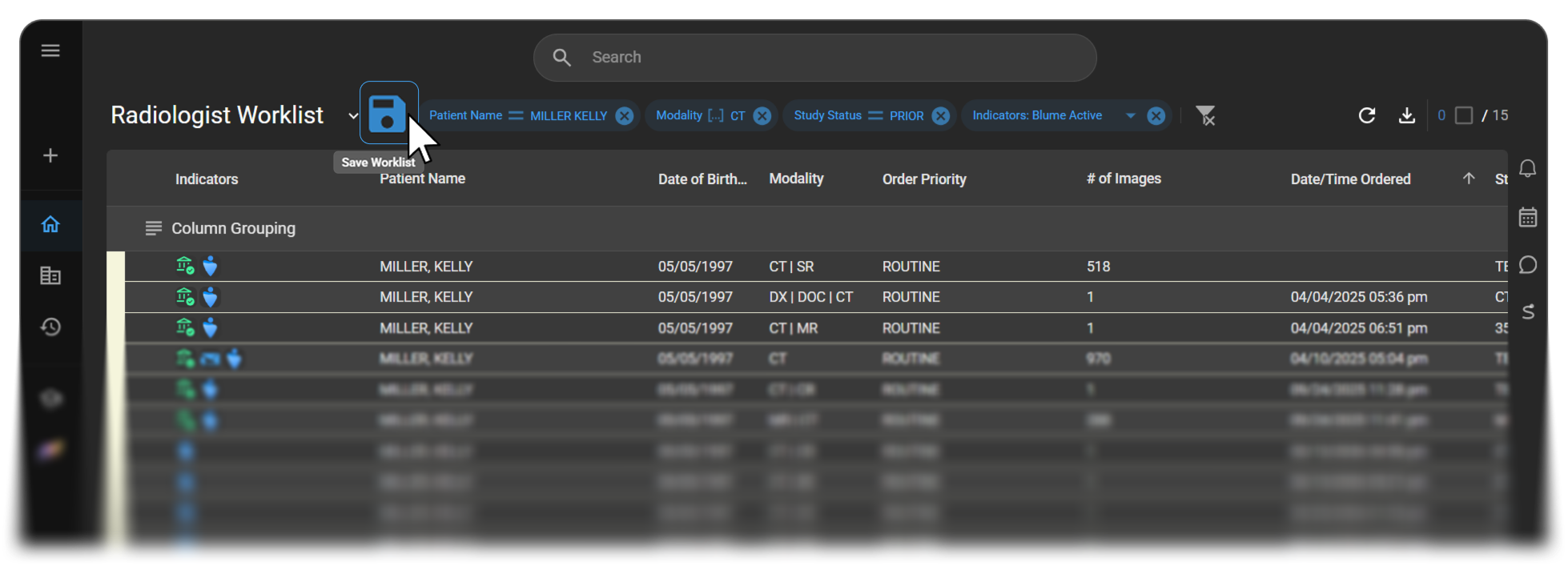Click into the Search field
1568x566 pixels.
click(x=815, y=58)
